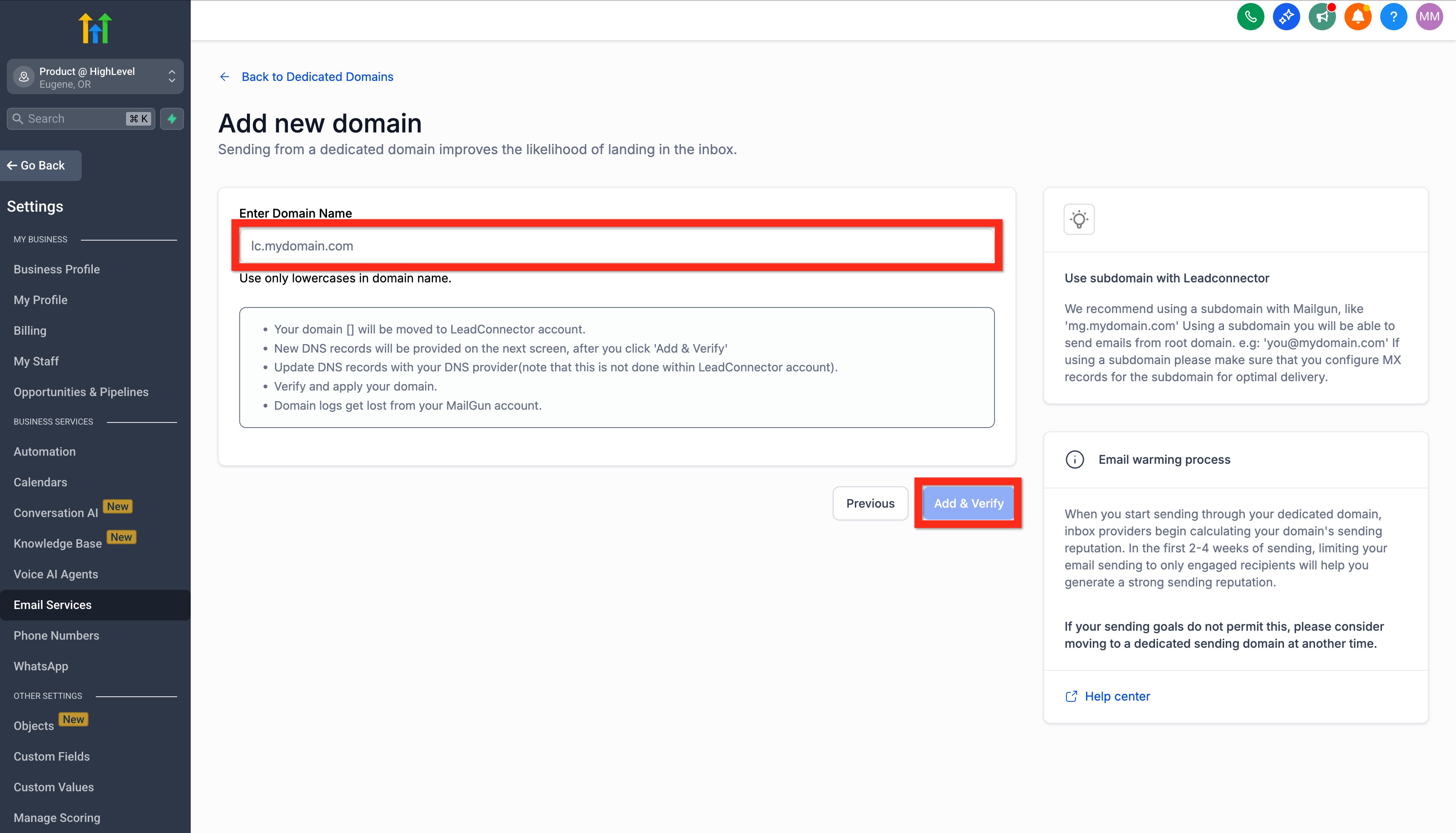
Task: Click the Email warming process info icon
Action: tap(1075, 460)
